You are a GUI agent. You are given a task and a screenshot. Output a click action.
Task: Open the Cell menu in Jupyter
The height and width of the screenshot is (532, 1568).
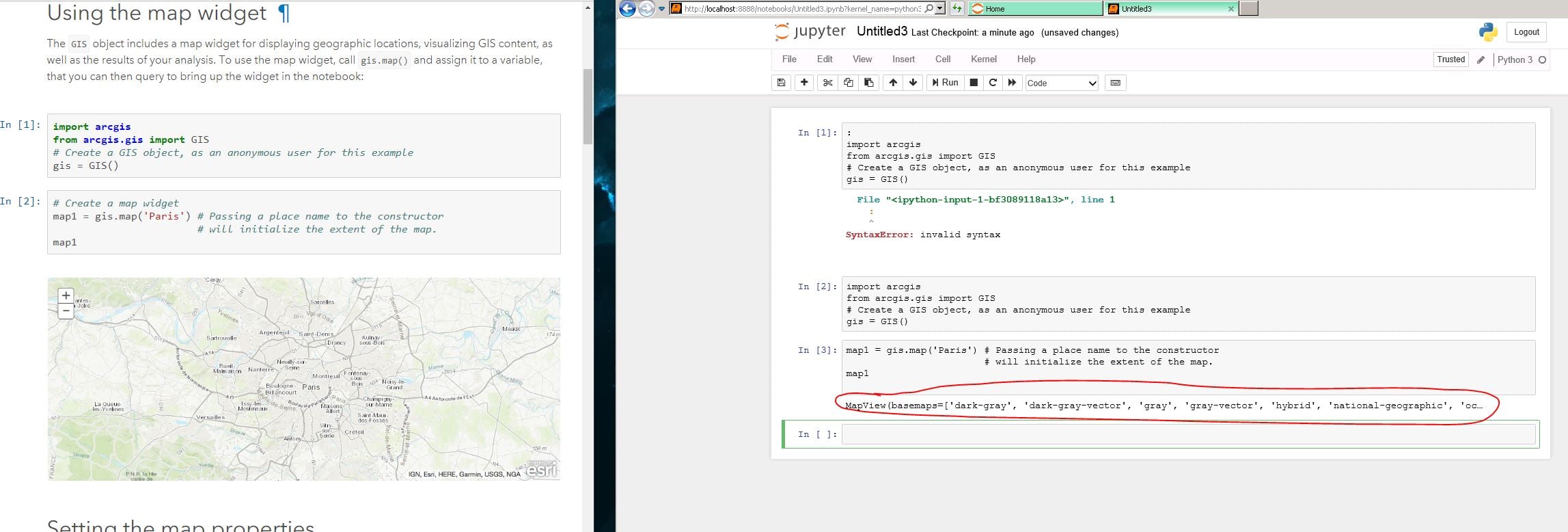[943, 59]
